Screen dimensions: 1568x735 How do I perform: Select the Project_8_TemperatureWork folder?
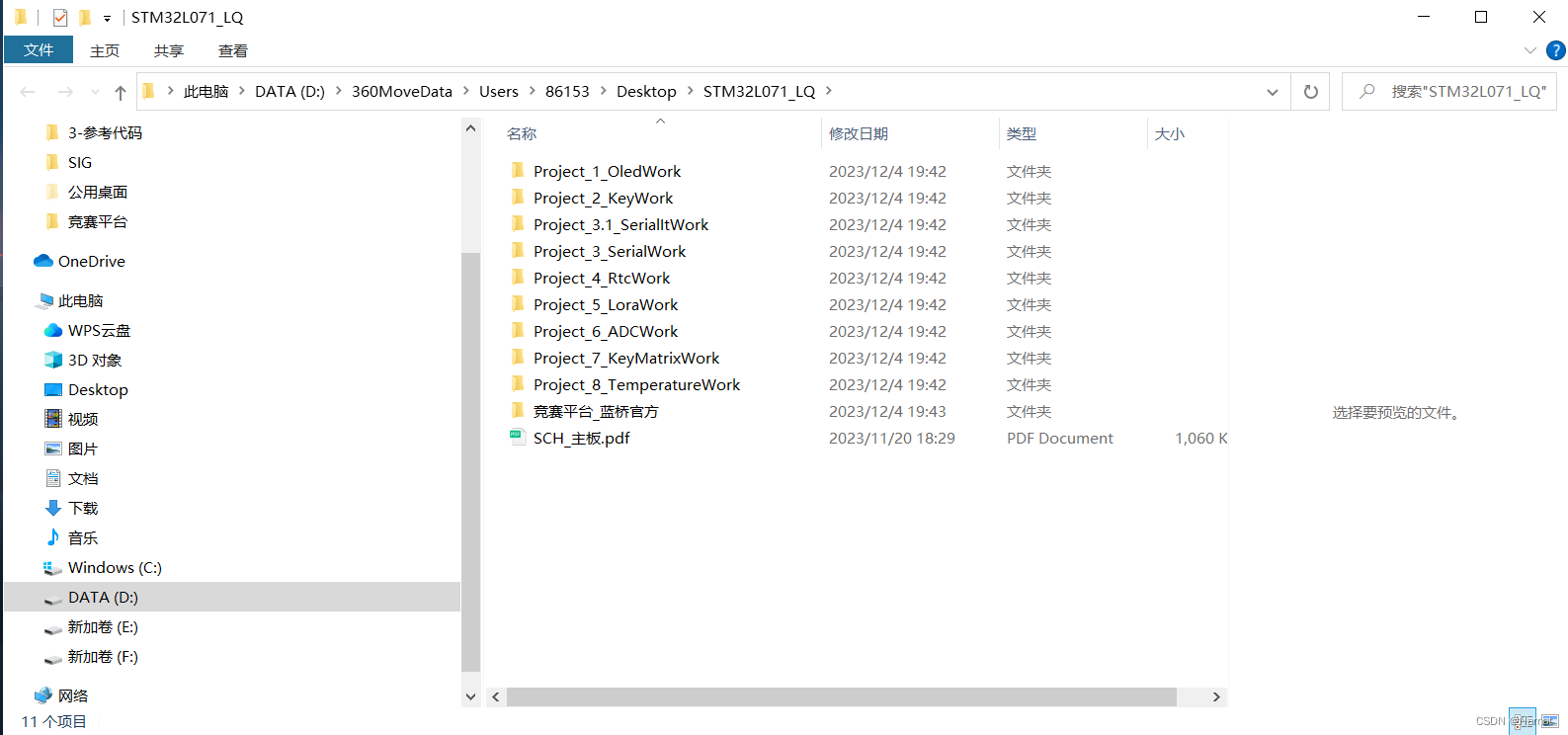636,384
